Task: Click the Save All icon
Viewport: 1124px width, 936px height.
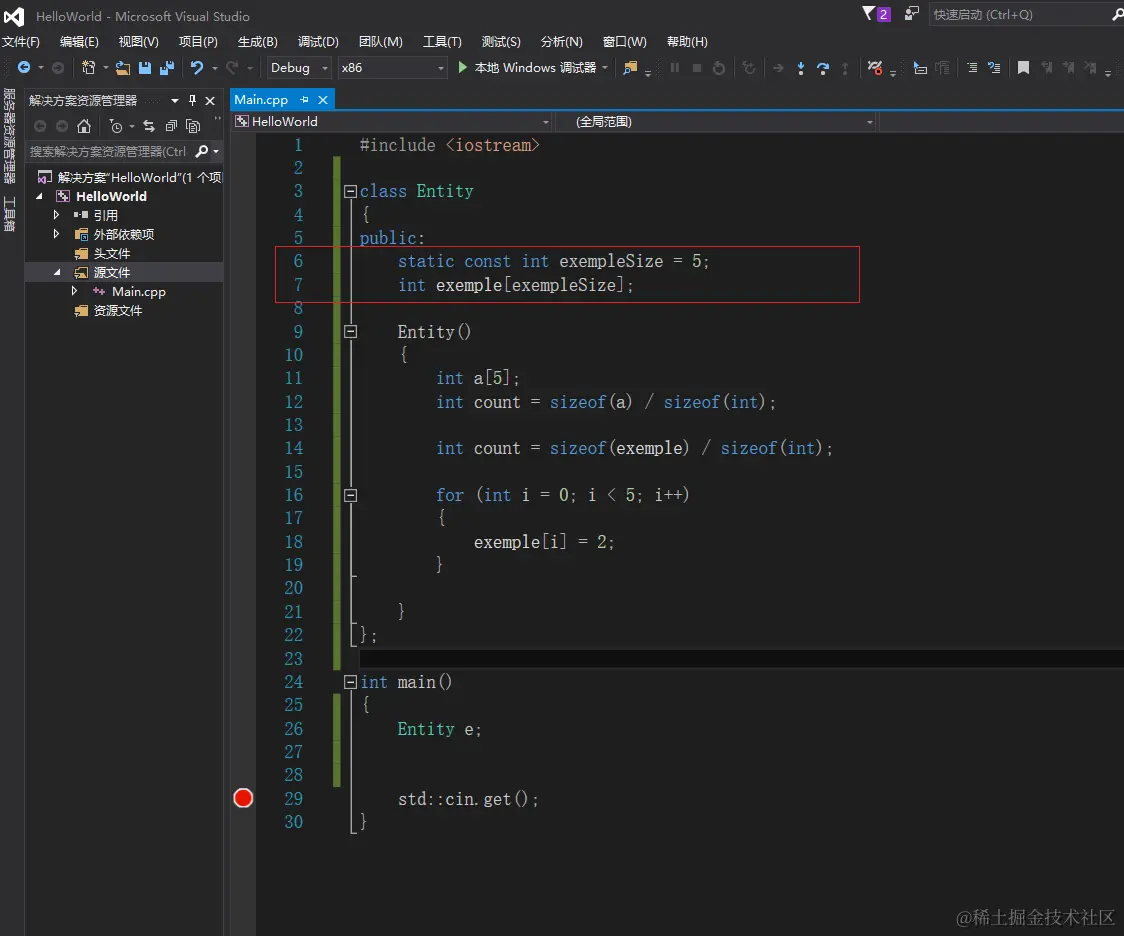Action: [167, 67]
